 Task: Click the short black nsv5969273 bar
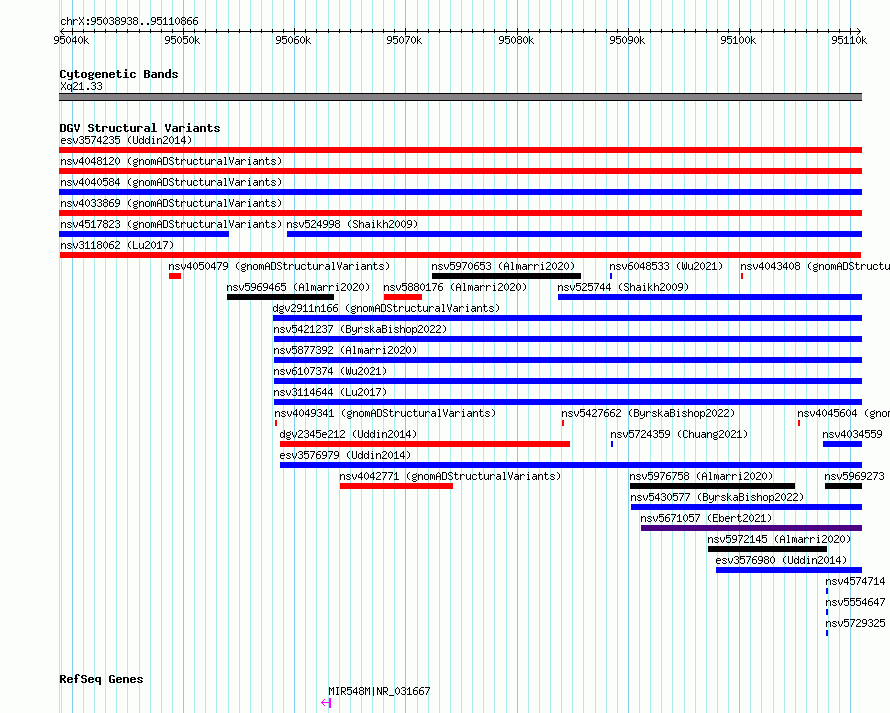[843, 486]
